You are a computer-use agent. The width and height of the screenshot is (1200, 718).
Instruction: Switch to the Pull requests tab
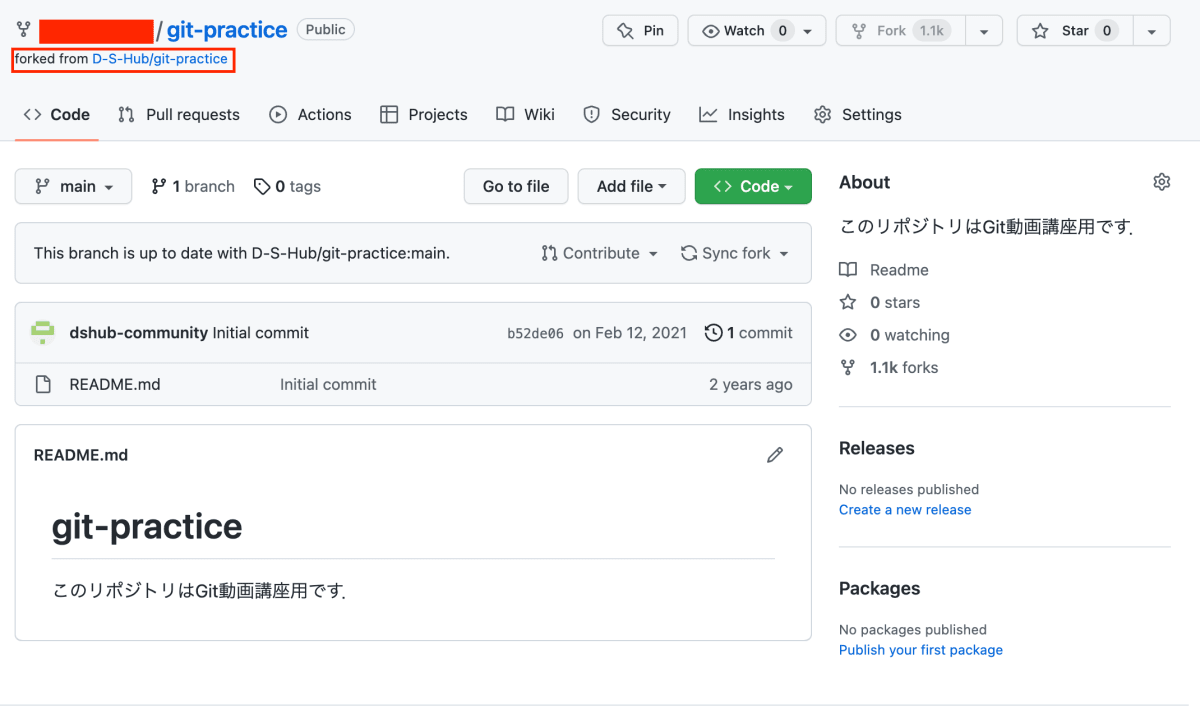point(179,115)
